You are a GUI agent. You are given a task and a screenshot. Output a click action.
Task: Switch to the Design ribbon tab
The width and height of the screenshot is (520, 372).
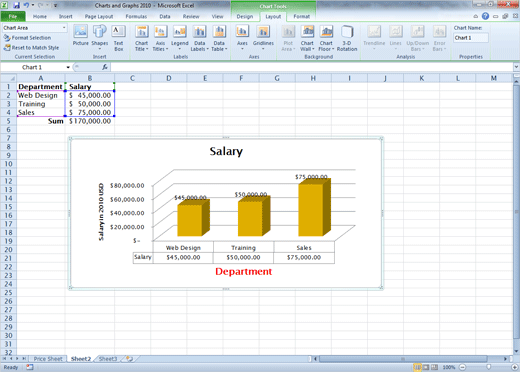tap(245, 16)
